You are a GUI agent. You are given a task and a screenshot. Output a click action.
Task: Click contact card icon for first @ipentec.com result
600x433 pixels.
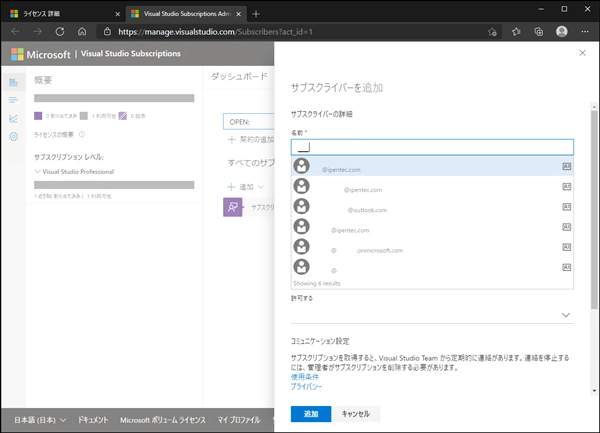tap(566, 166)
